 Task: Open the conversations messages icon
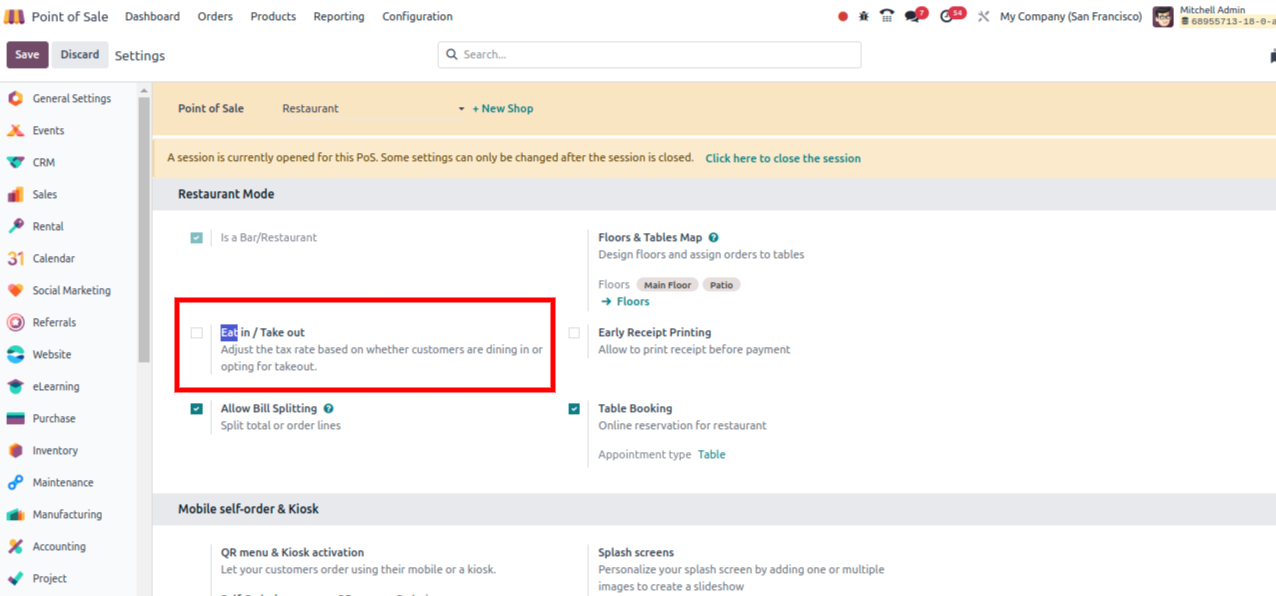point(912,17)
